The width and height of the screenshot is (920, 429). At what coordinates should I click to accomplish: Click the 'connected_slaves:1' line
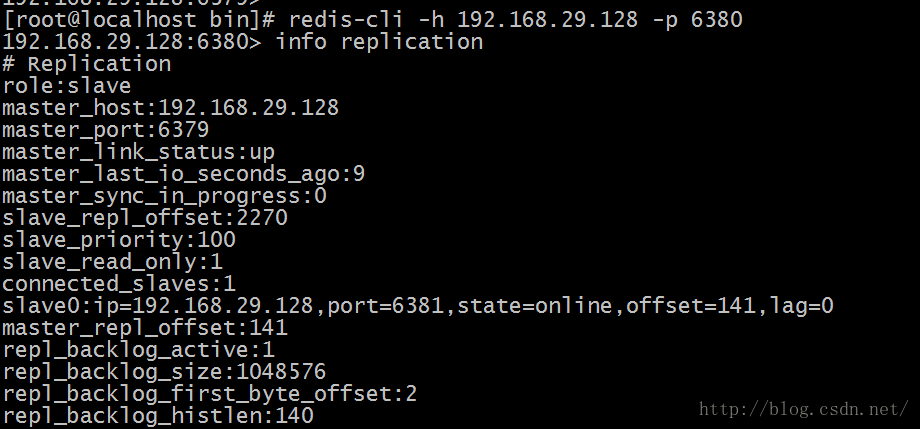click(x=118, y=284)
